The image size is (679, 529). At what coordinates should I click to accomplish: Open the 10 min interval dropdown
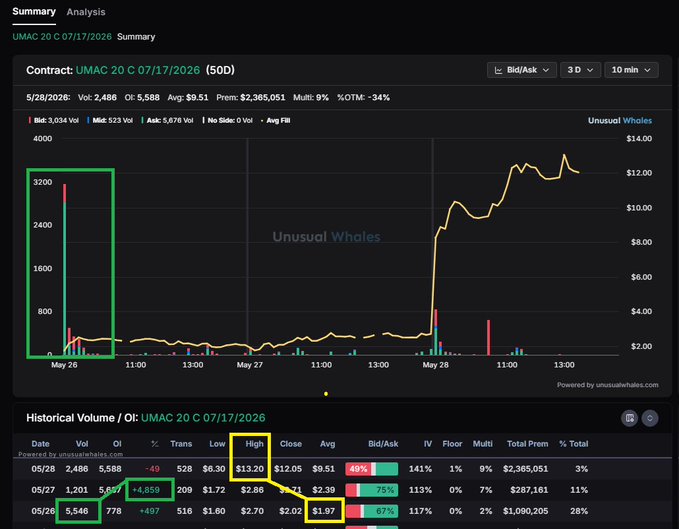point(631,70)
